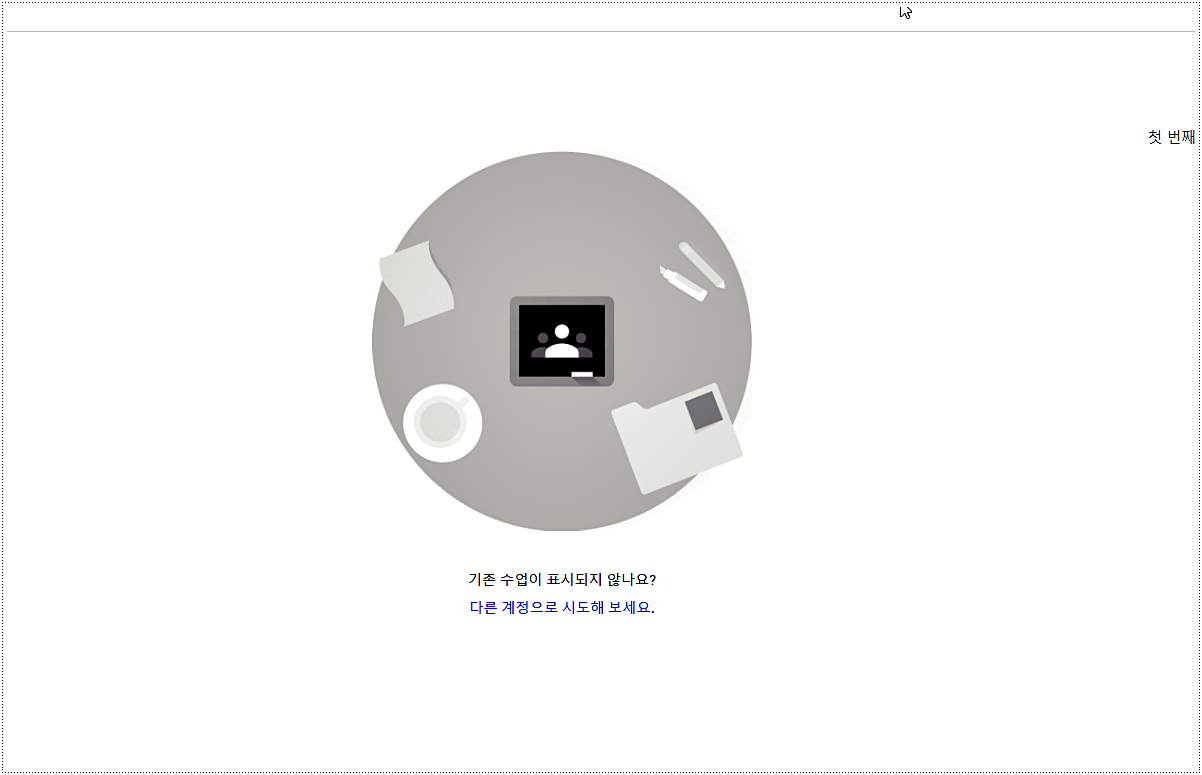Click the Google Classroom chalkboard icon
The image size is (1202, 775).
(561, 341)
